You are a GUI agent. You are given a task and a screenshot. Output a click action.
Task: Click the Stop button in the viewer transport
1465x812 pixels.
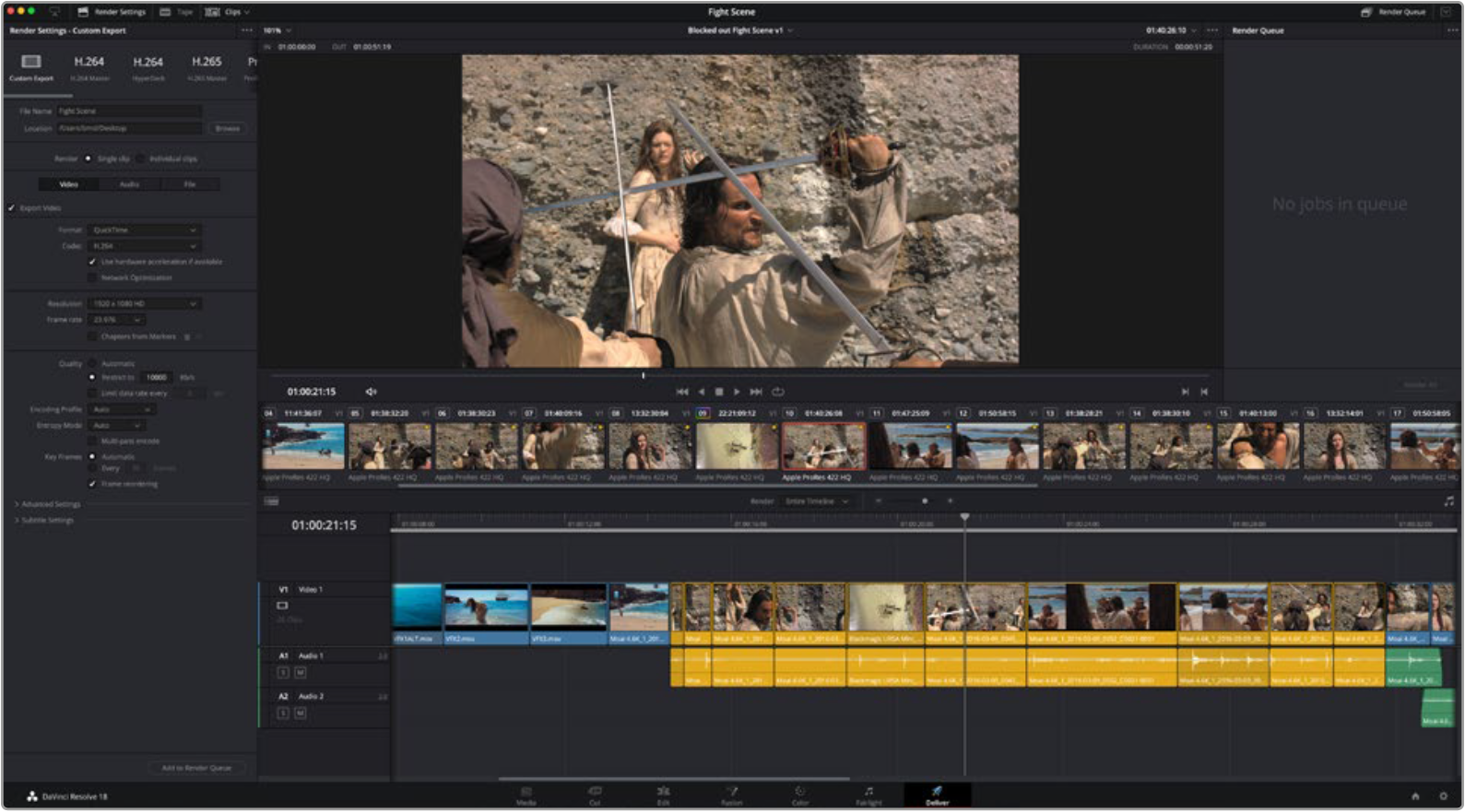pos(719,392)
